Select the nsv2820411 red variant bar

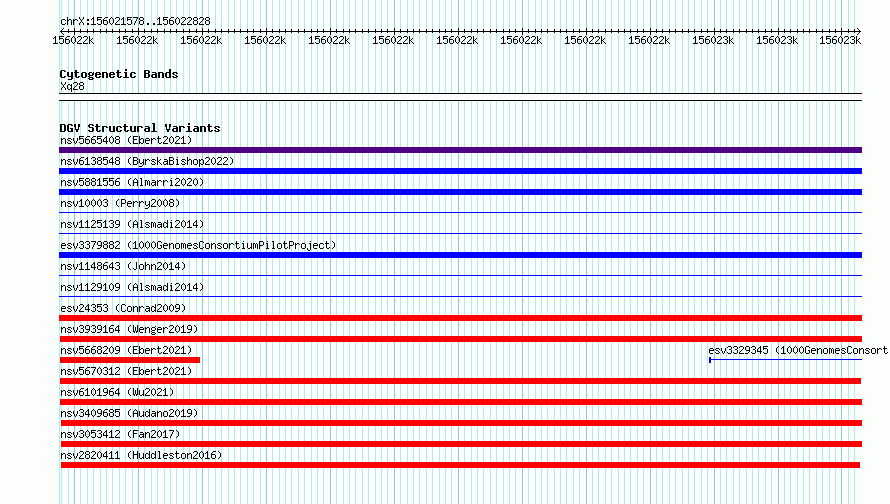coord(460,465)
